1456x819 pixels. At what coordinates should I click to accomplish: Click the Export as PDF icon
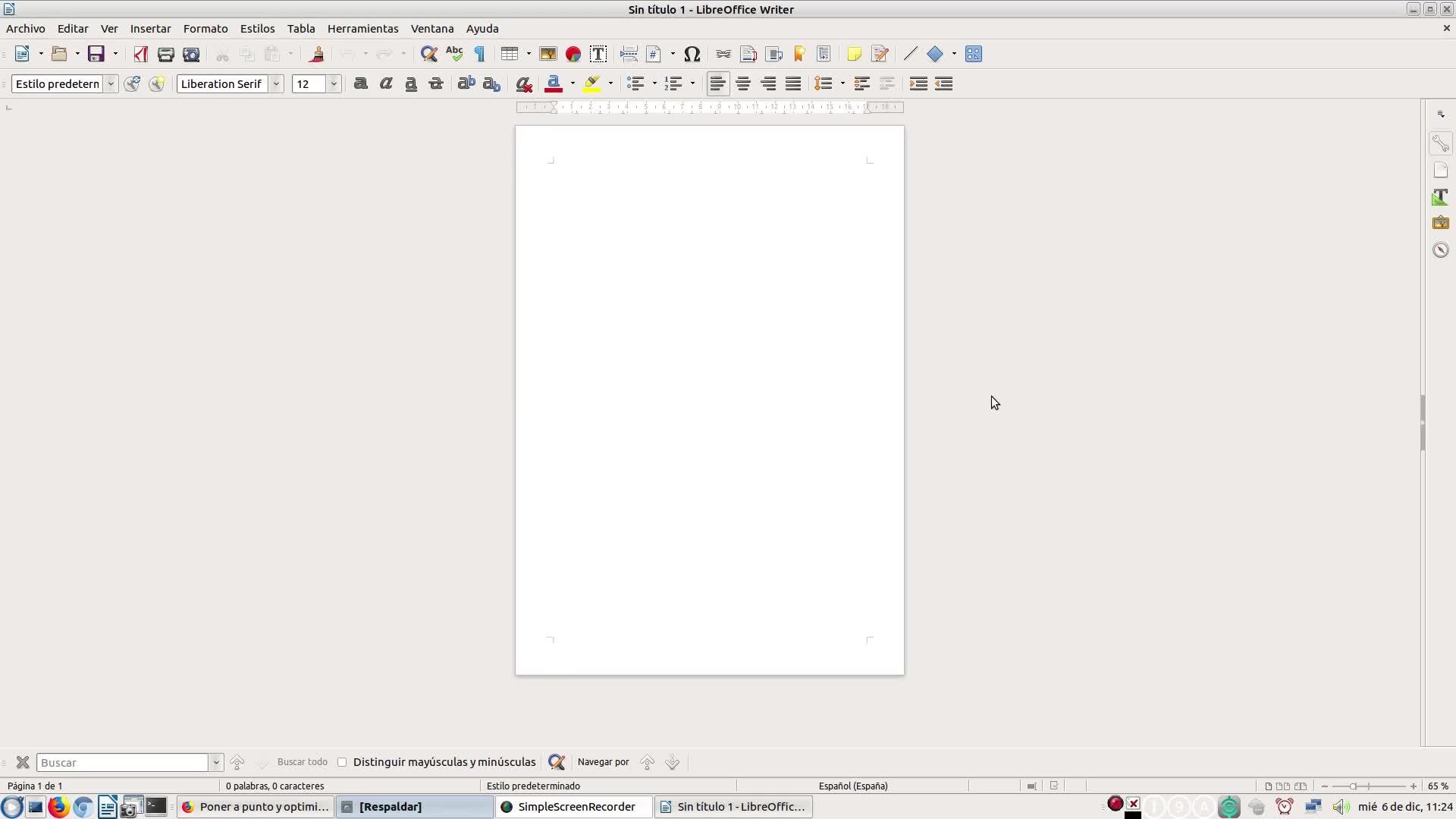click(x=140, y=54)
